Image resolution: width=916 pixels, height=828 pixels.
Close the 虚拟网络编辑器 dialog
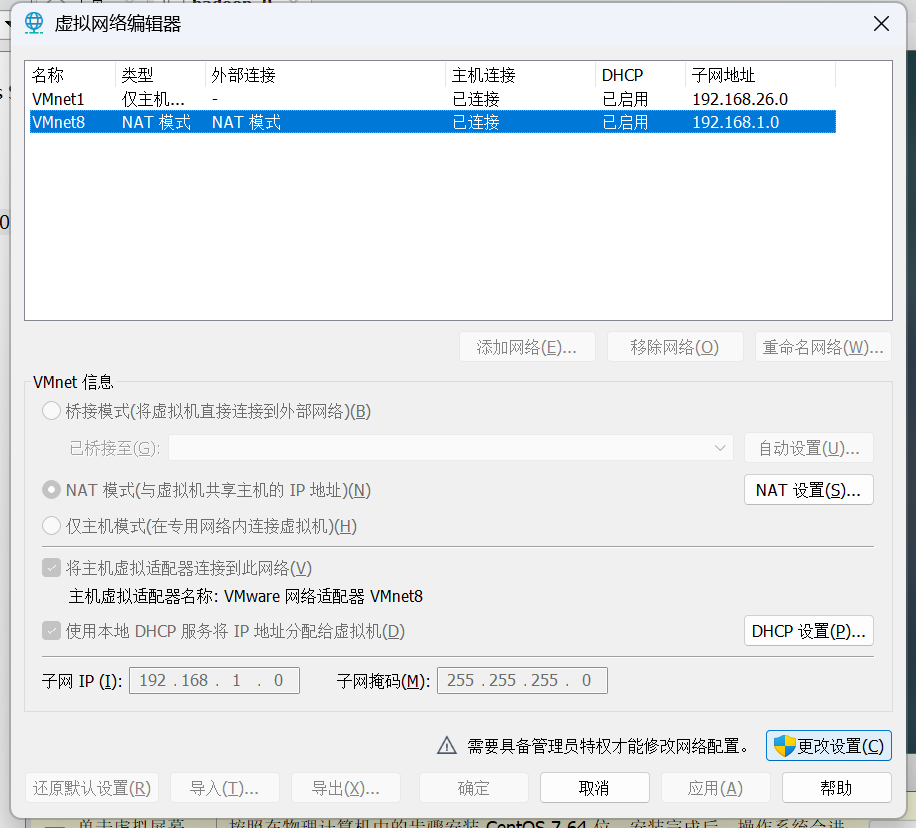[881, 24]
